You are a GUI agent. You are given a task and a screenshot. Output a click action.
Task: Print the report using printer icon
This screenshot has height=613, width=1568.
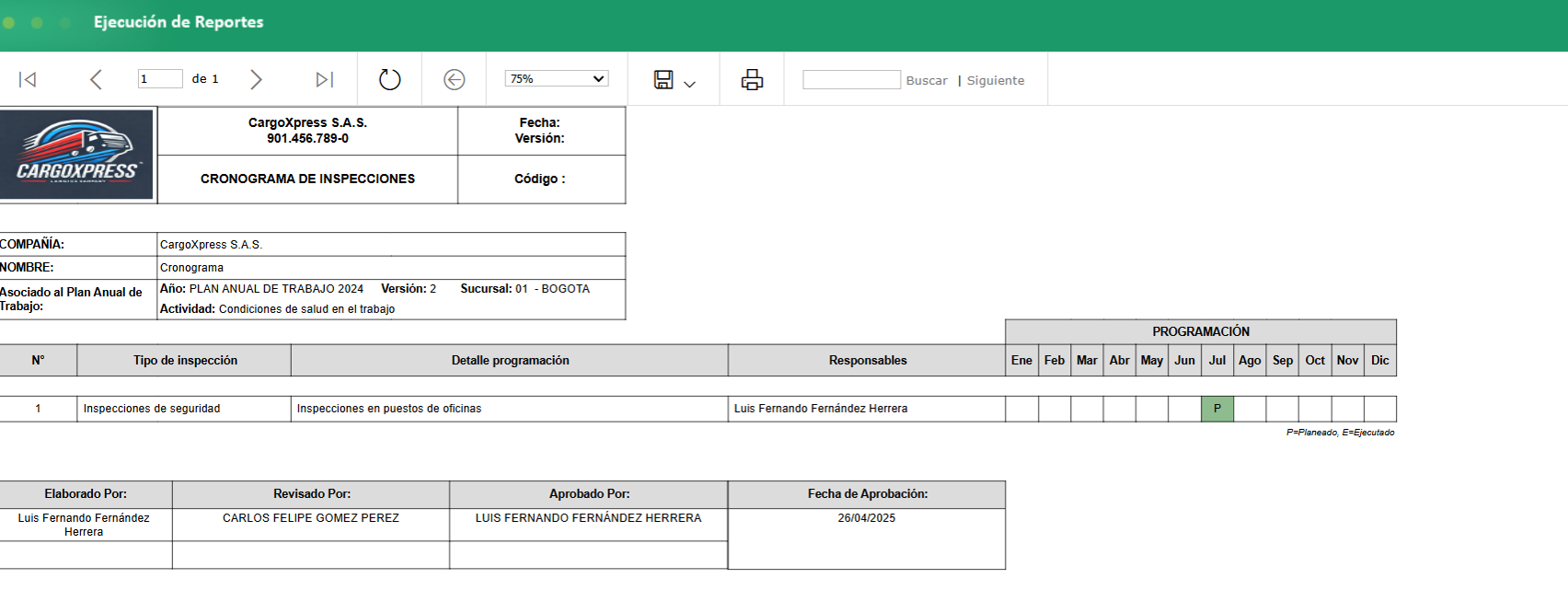[752, 80]
